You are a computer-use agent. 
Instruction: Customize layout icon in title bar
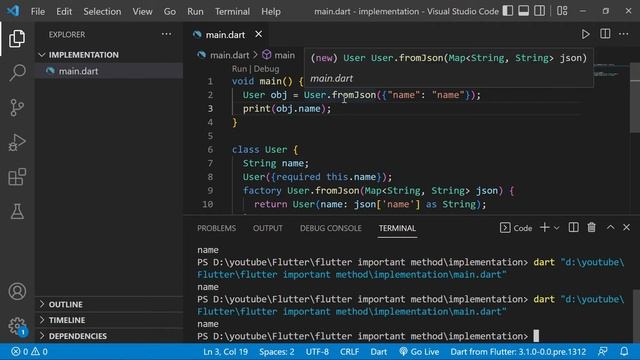(562, 11)
